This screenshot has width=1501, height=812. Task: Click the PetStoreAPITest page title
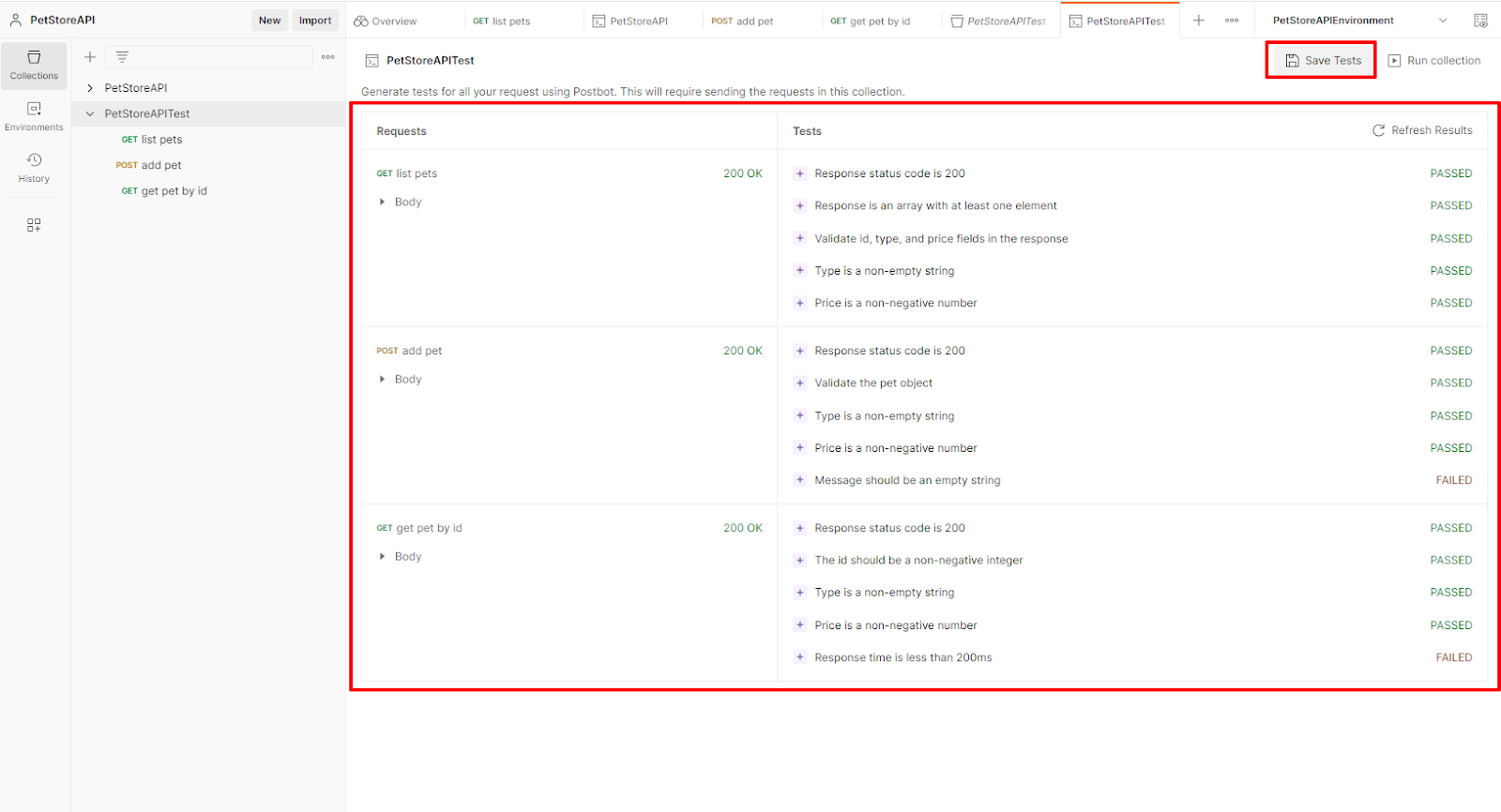(x=431, y=60)
